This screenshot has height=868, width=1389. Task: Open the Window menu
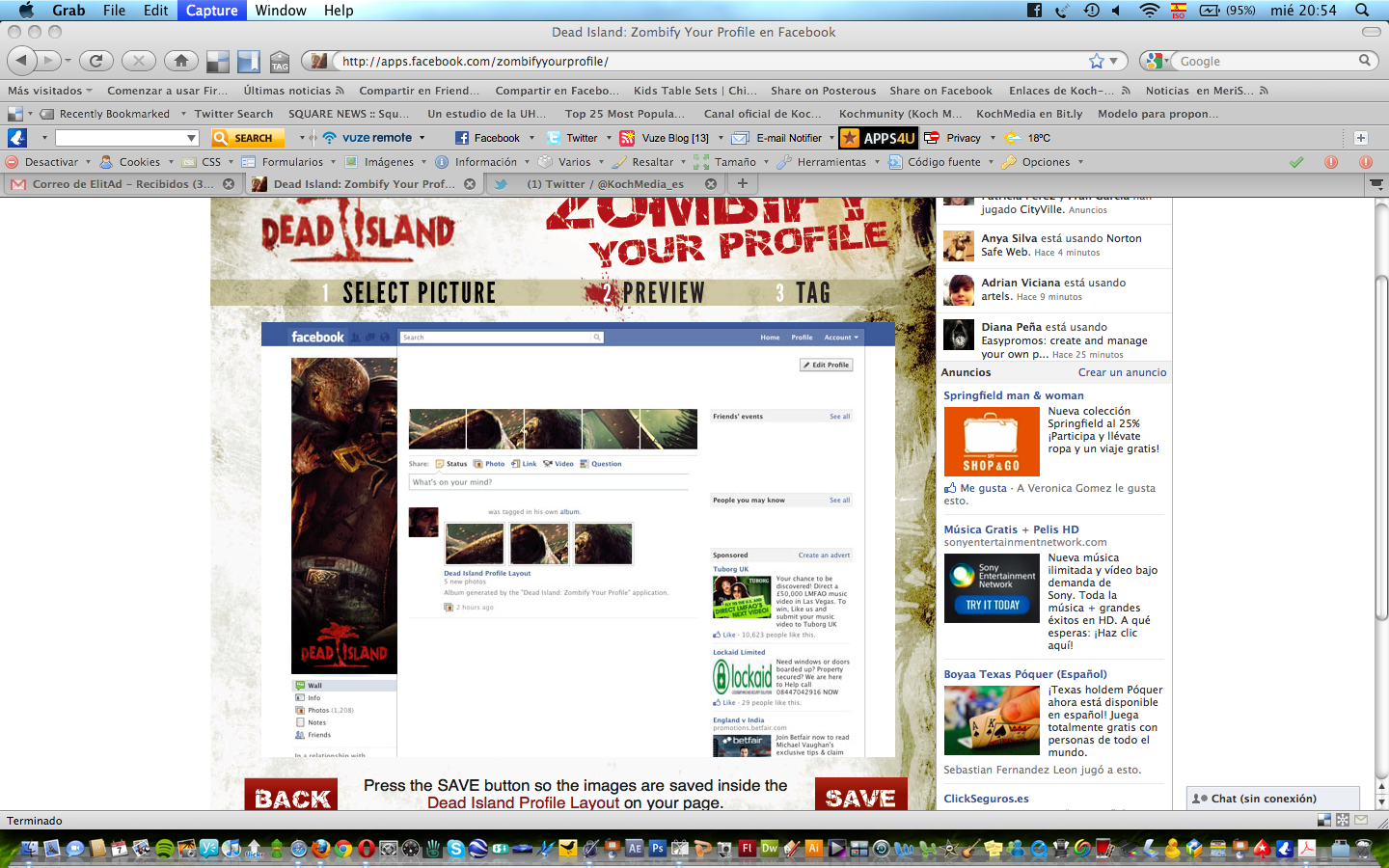281,11
